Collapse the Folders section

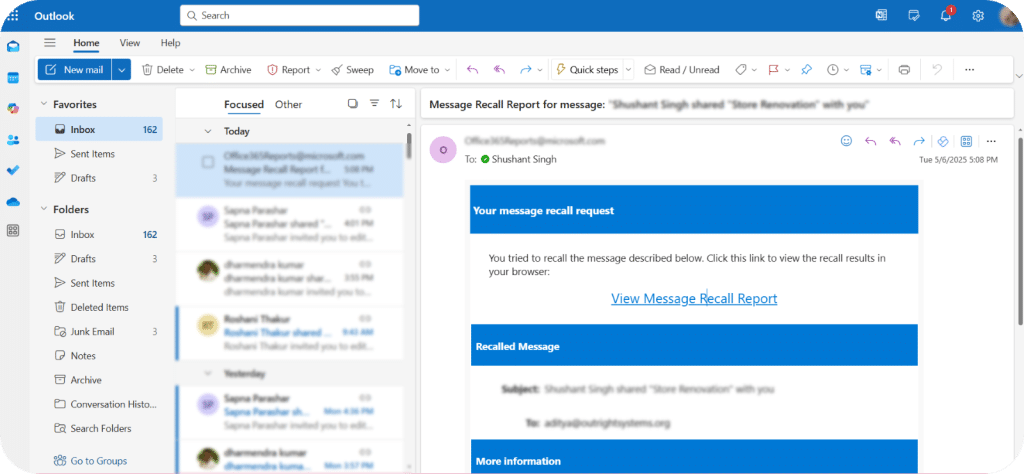click(x=44, y=210)
